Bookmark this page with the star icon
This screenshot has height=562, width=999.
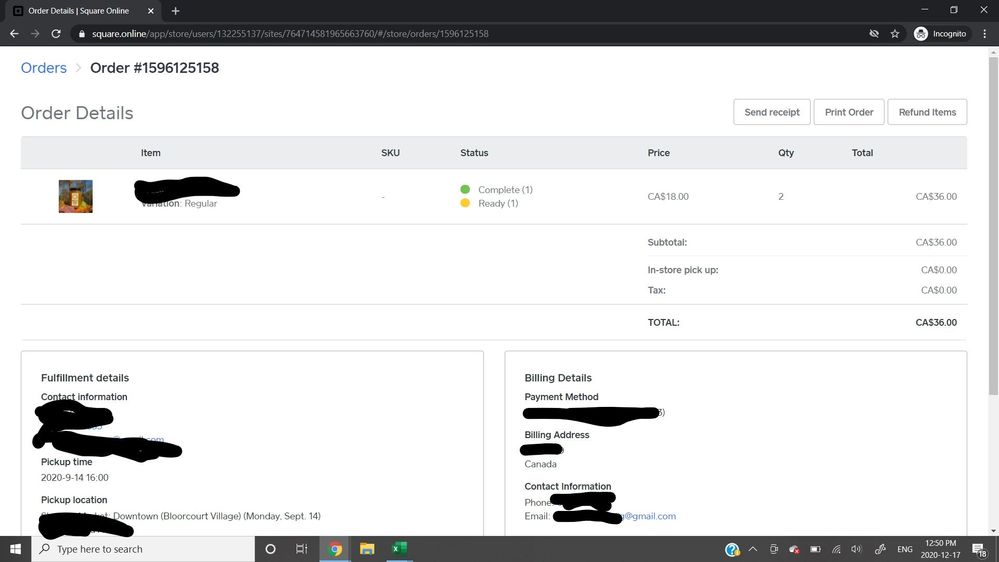coord(895,33)
